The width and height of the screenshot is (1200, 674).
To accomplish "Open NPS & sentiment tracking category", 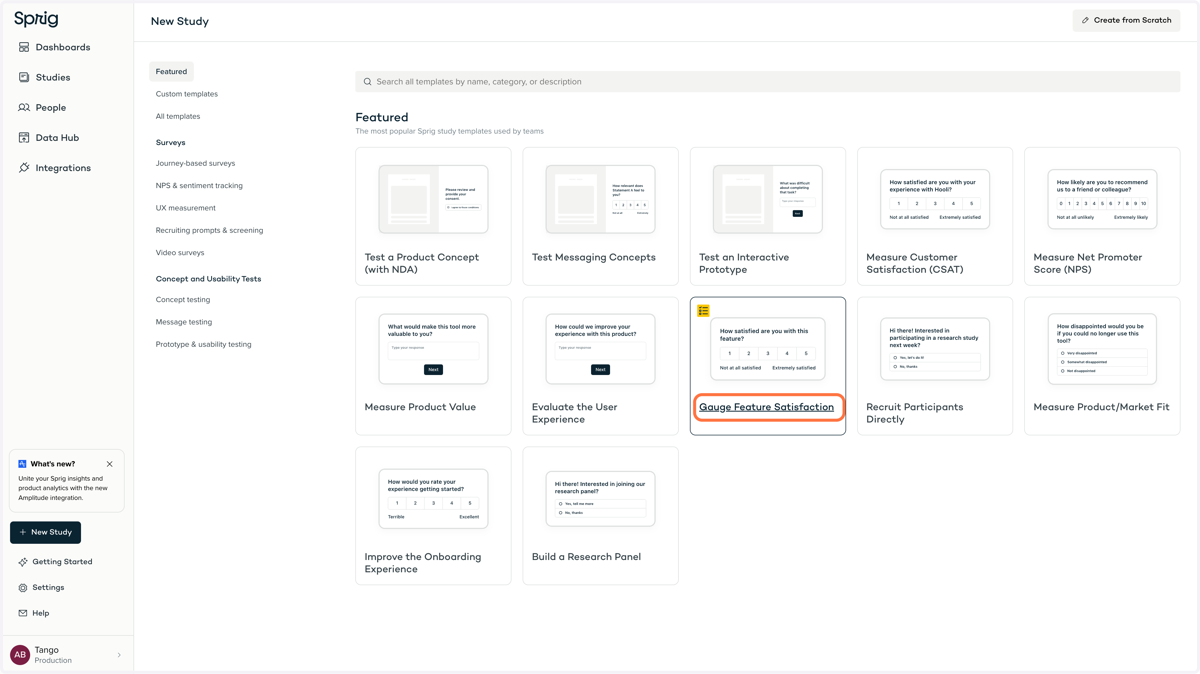I will pyautogui.click(x=199, y=186).
